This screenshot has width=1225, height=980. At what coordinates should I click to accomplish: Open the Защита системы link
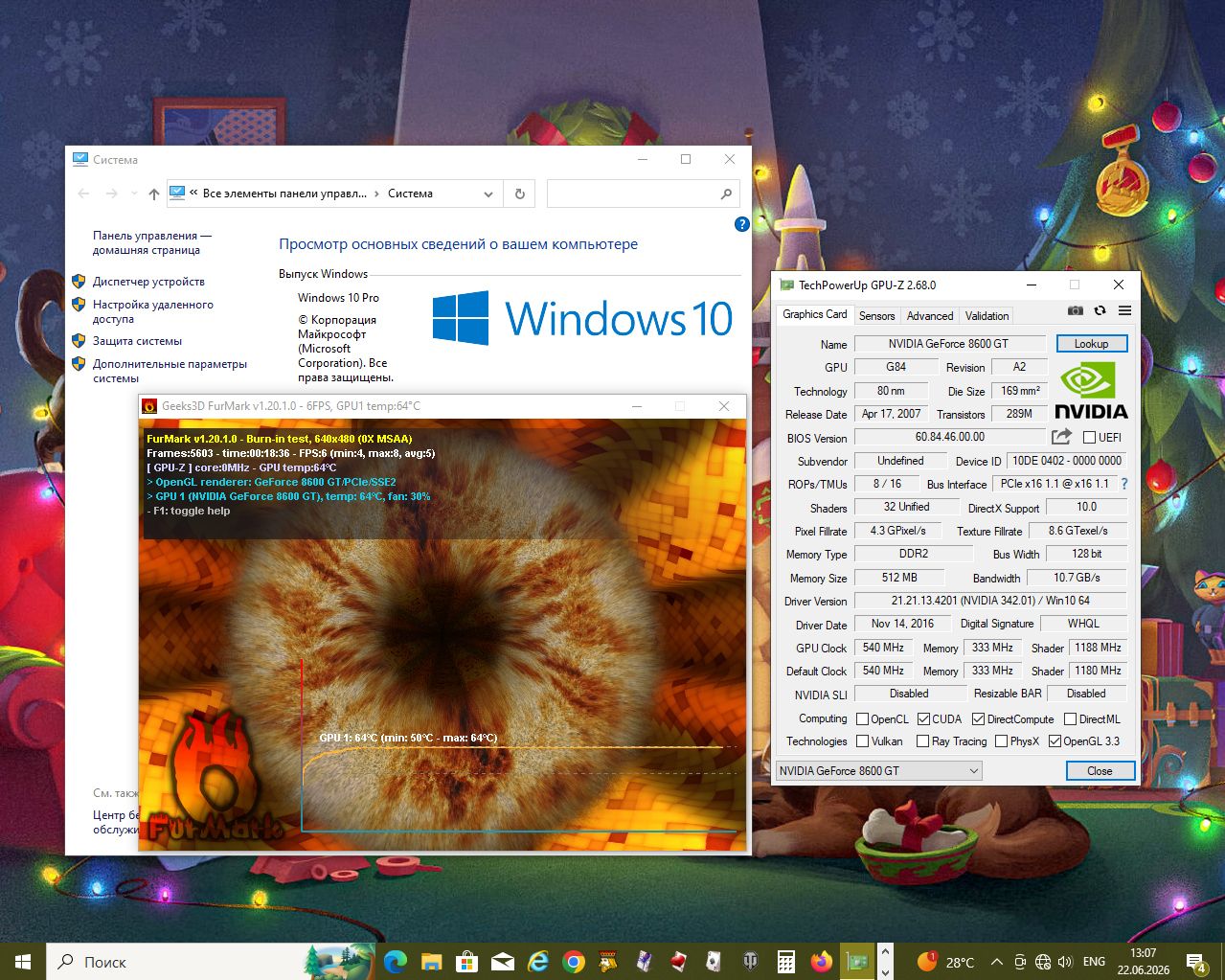[x=137, y=341]
